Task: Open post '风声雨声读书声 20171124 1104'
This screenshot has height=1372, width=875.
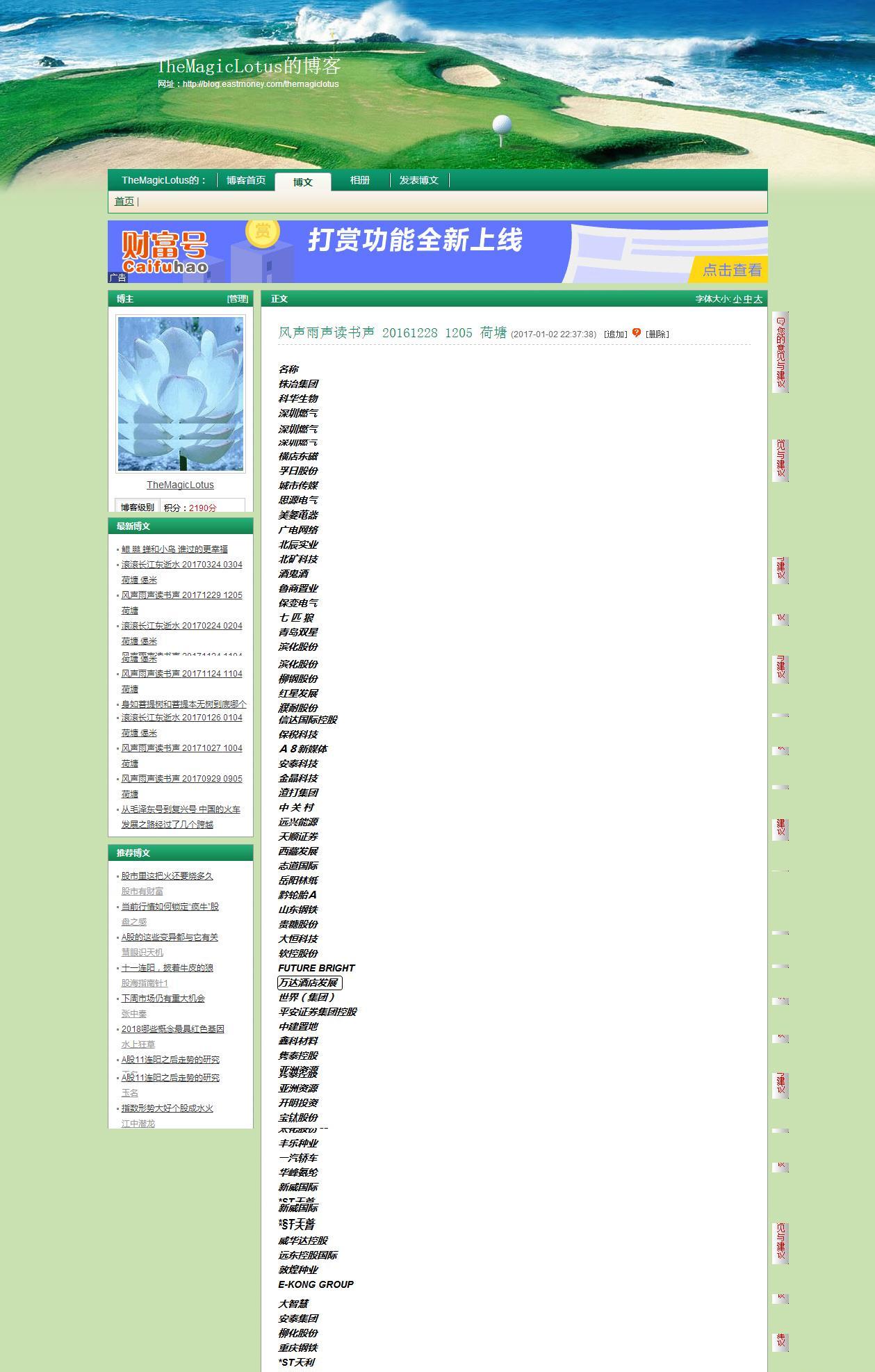Action: tap(182, 674)
